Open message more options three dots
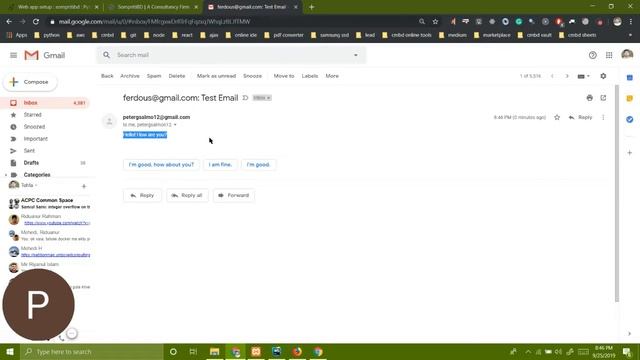640x360 pixels. tap(603, 118)
